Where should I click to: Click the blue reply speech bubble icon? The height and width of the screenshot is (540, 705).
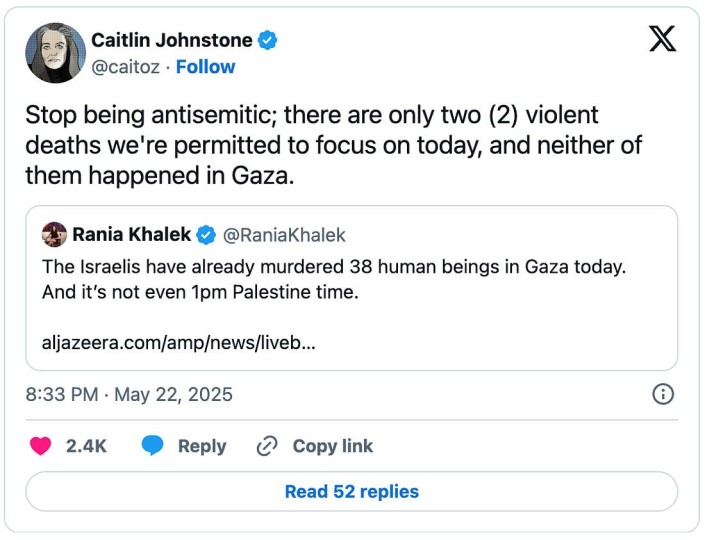tap(152, 446)
